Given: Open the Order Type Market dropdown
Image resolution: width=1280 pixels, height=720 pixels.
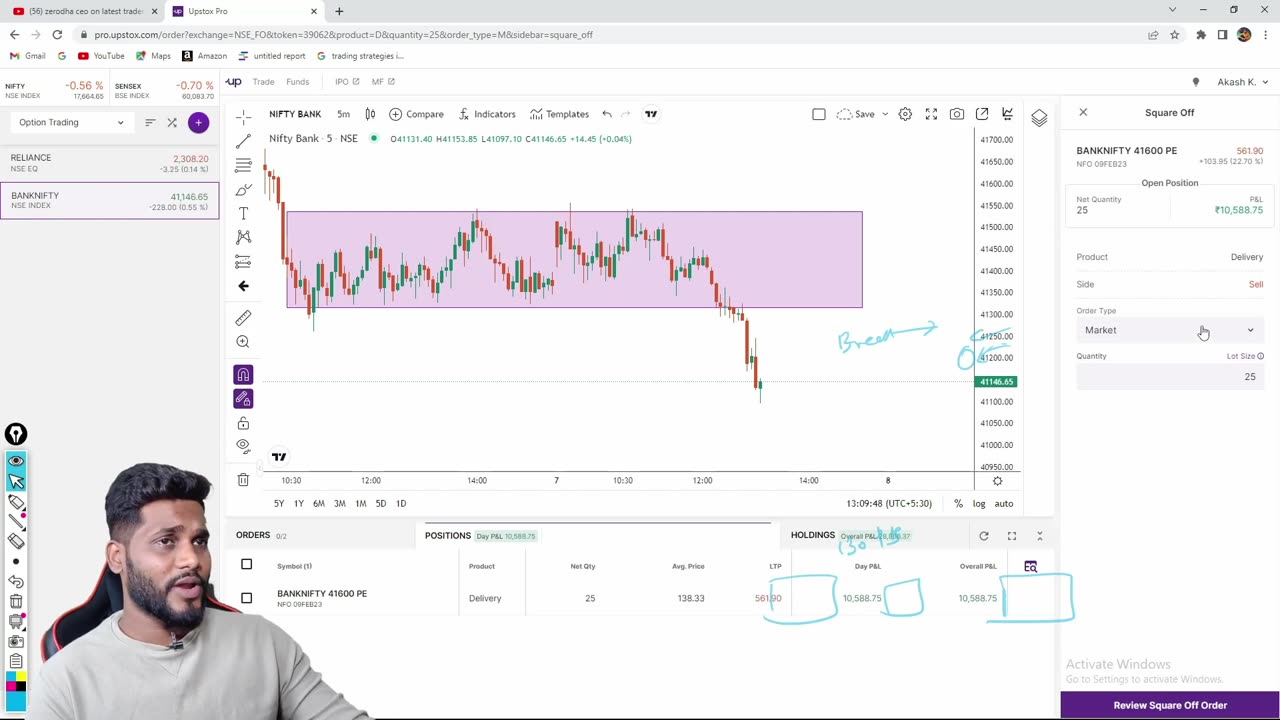Looking at the screenshot, I should coord(1169,330).
